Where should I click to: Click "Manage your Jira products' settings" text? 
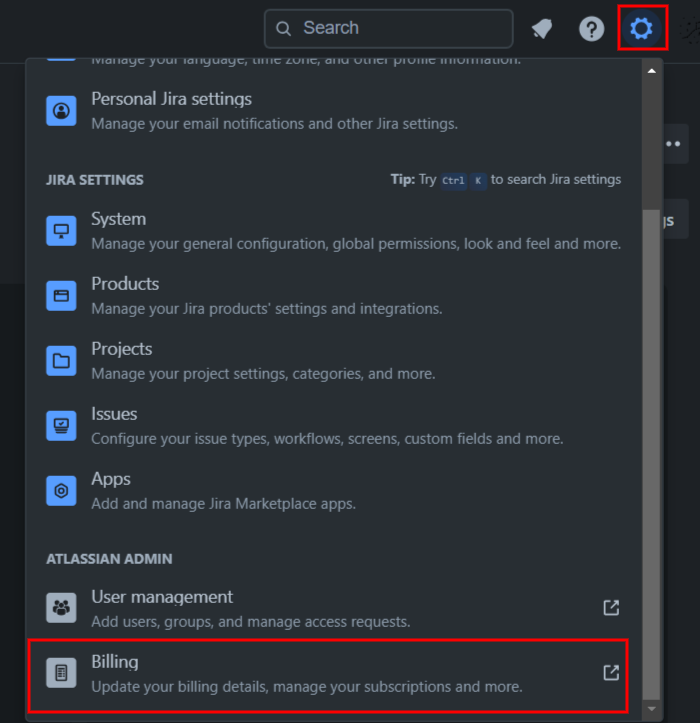267,308
